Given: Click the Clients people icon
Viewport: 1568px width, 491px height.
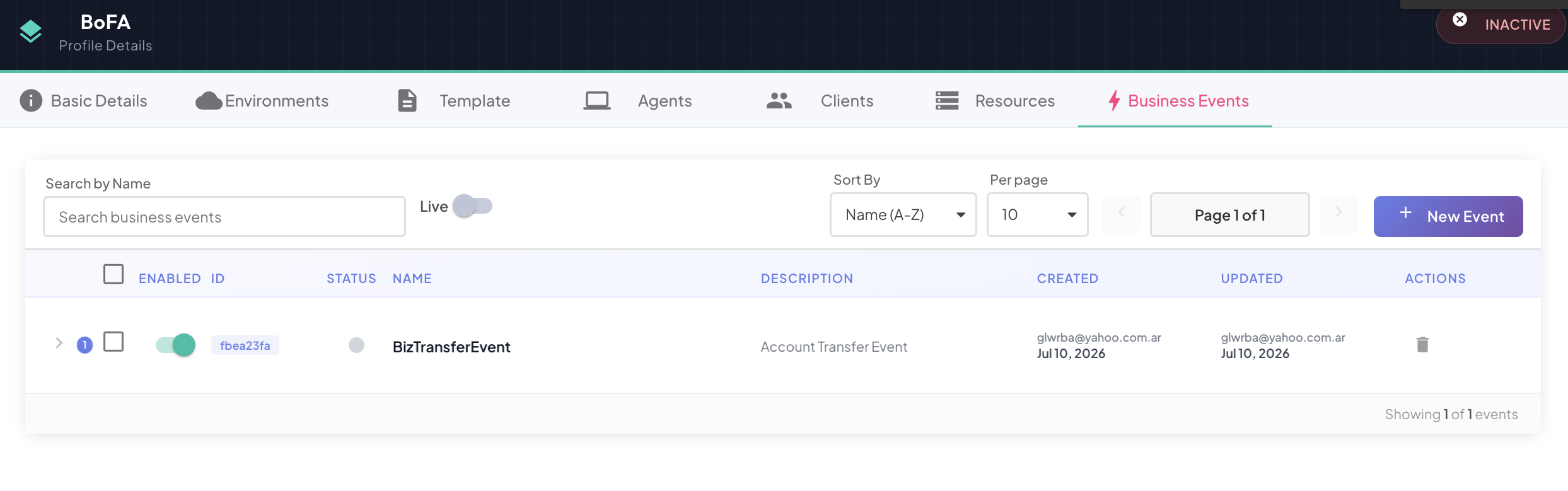Looking at the screenshot, I should 779,101.
